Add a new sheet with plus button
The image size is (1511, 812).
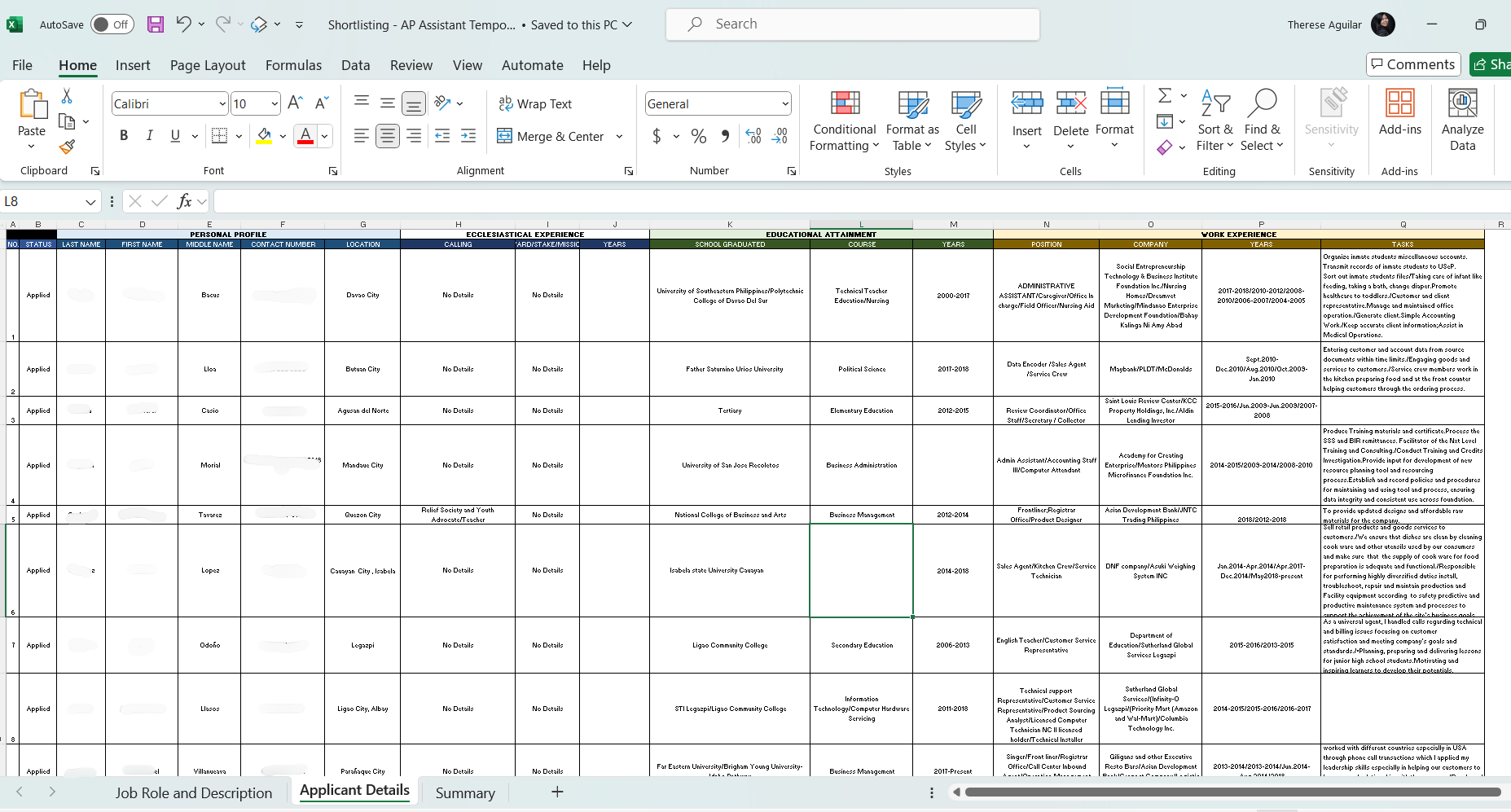point(557,792)
